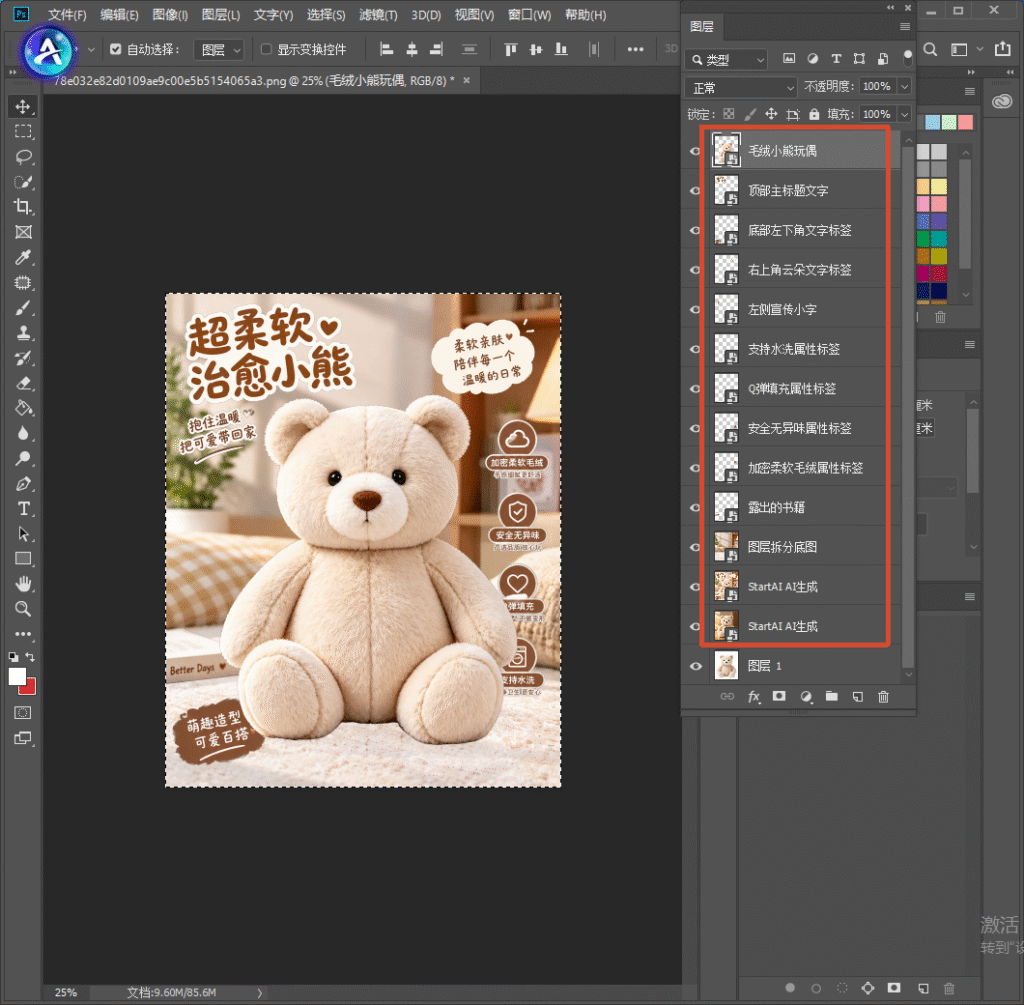Select the 加密柔软毛绒属性标签 layer
This screenshot has width=1024, height=1005.
coord(805,468)
